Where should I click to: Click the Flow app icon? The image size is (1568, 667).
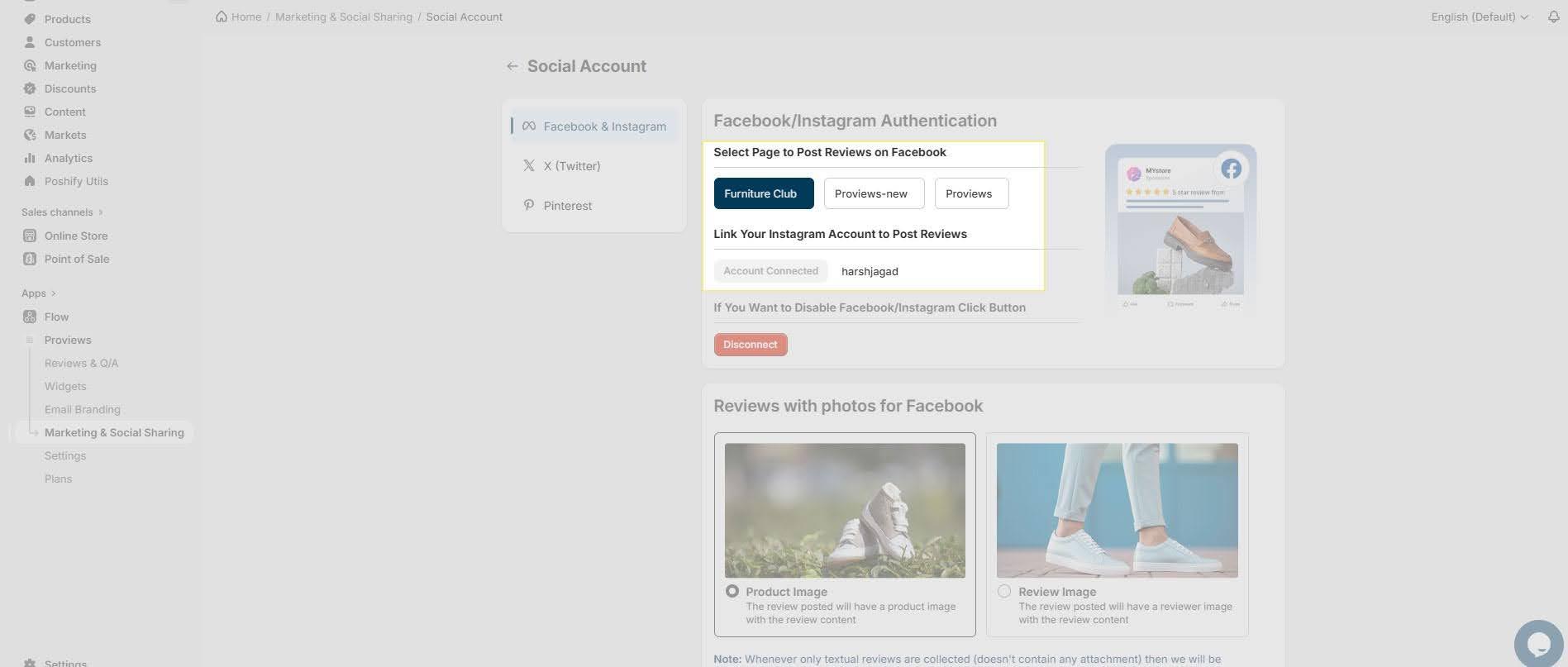click(30, 317)
